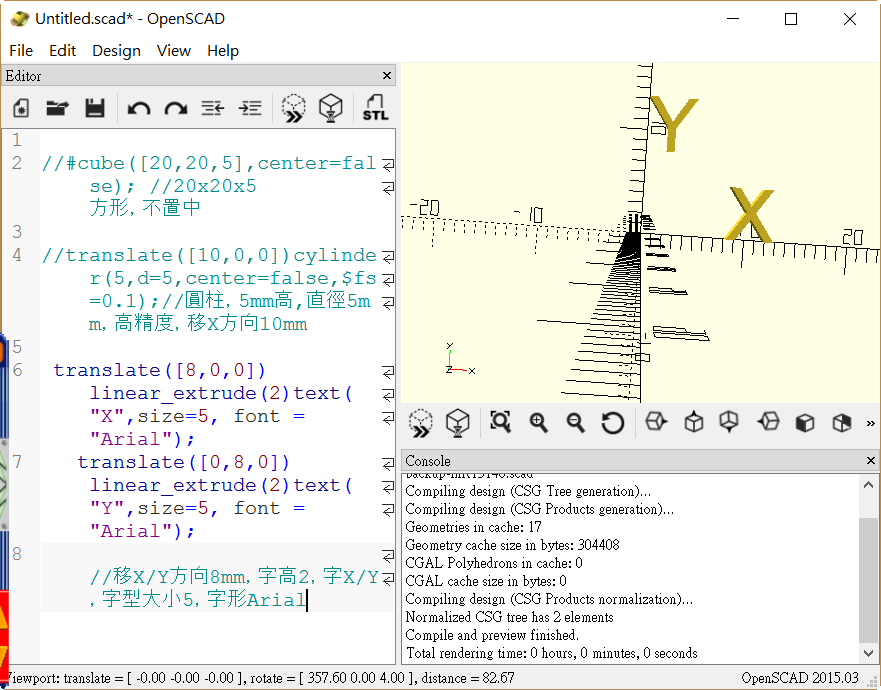This screenshot has height=690, width=881.
Task: Render the model from the viewer toolbar
Action: coord(457,423)
